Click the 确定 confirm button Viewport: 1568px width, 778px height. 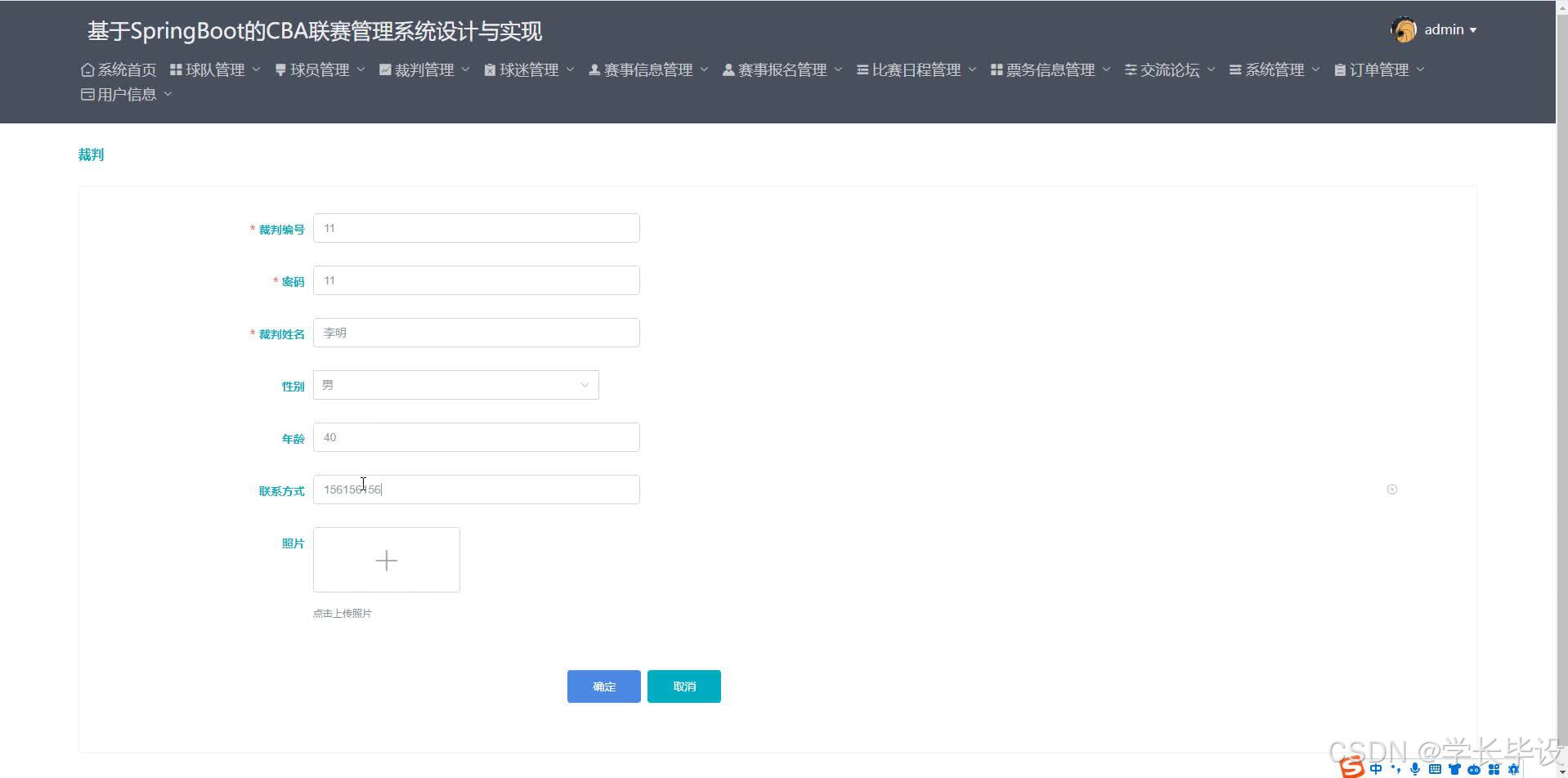click(x=604, y=686)
